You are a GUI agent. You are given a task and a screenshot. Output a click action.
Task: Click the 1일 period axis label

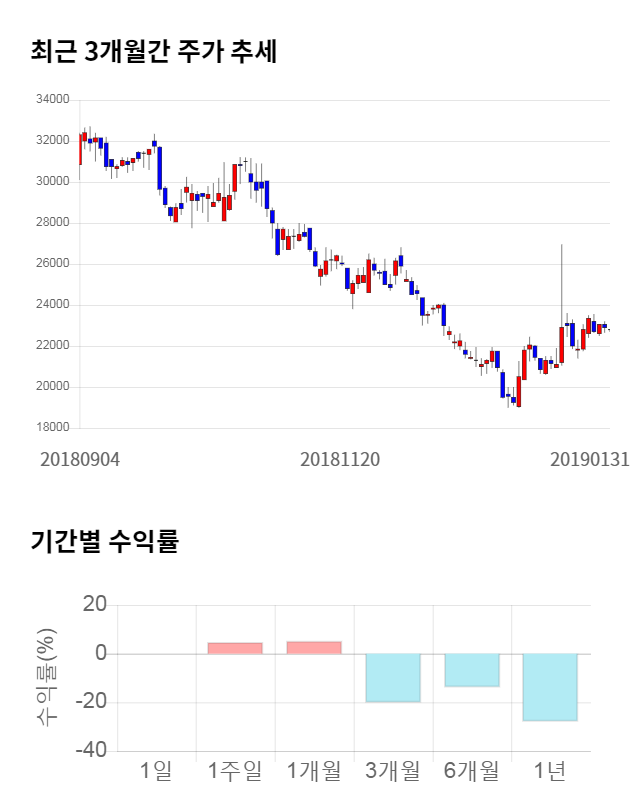point(157,771)
